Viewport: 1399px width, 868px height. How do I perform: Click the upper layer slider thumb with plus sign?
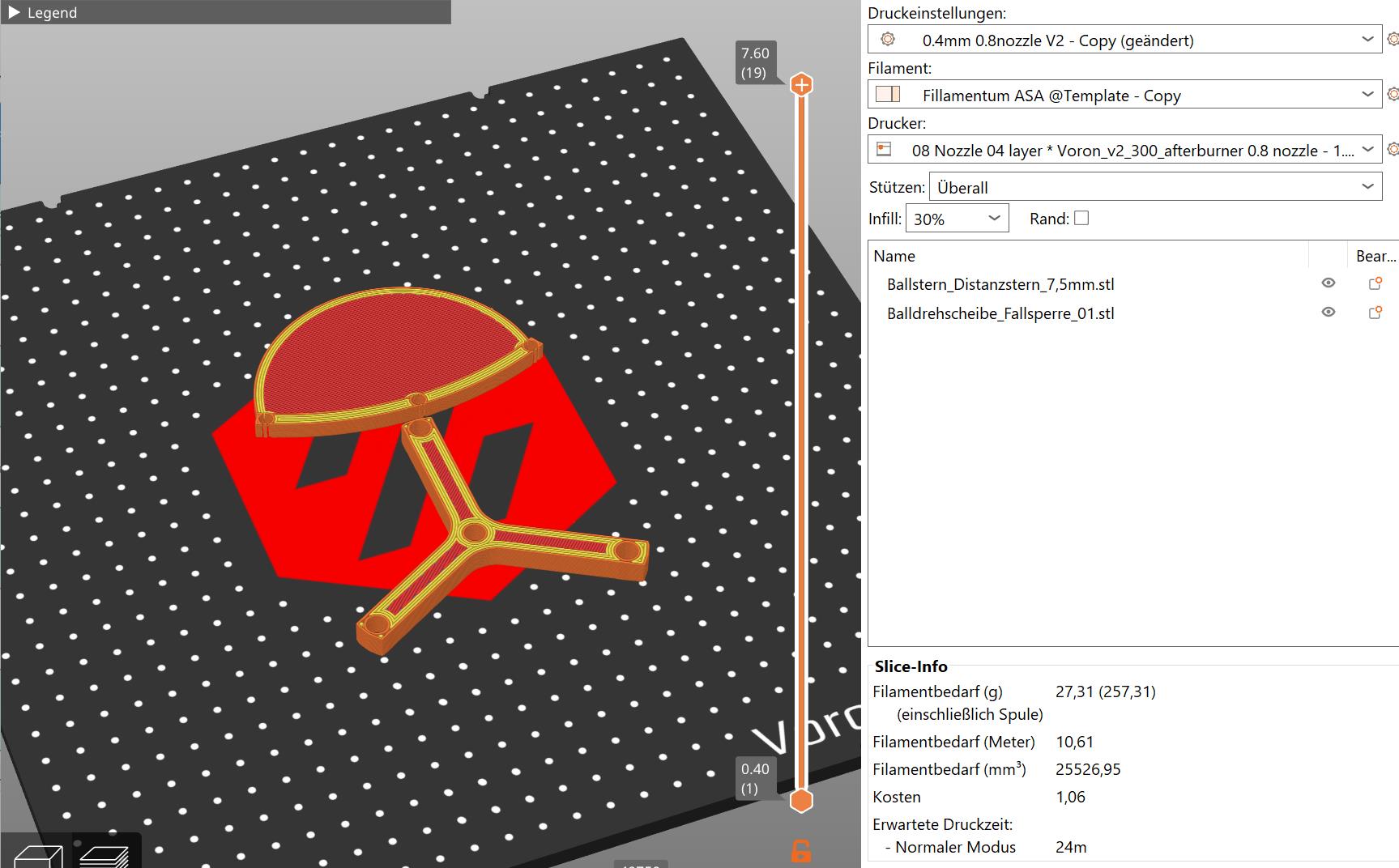pyautogui.click(x=801, y=84)
